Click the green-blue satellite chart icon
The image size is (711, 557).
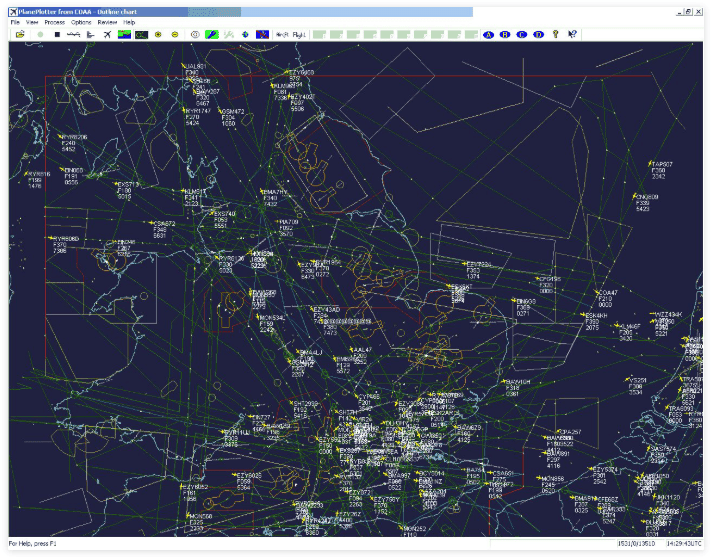pos(124,34)
